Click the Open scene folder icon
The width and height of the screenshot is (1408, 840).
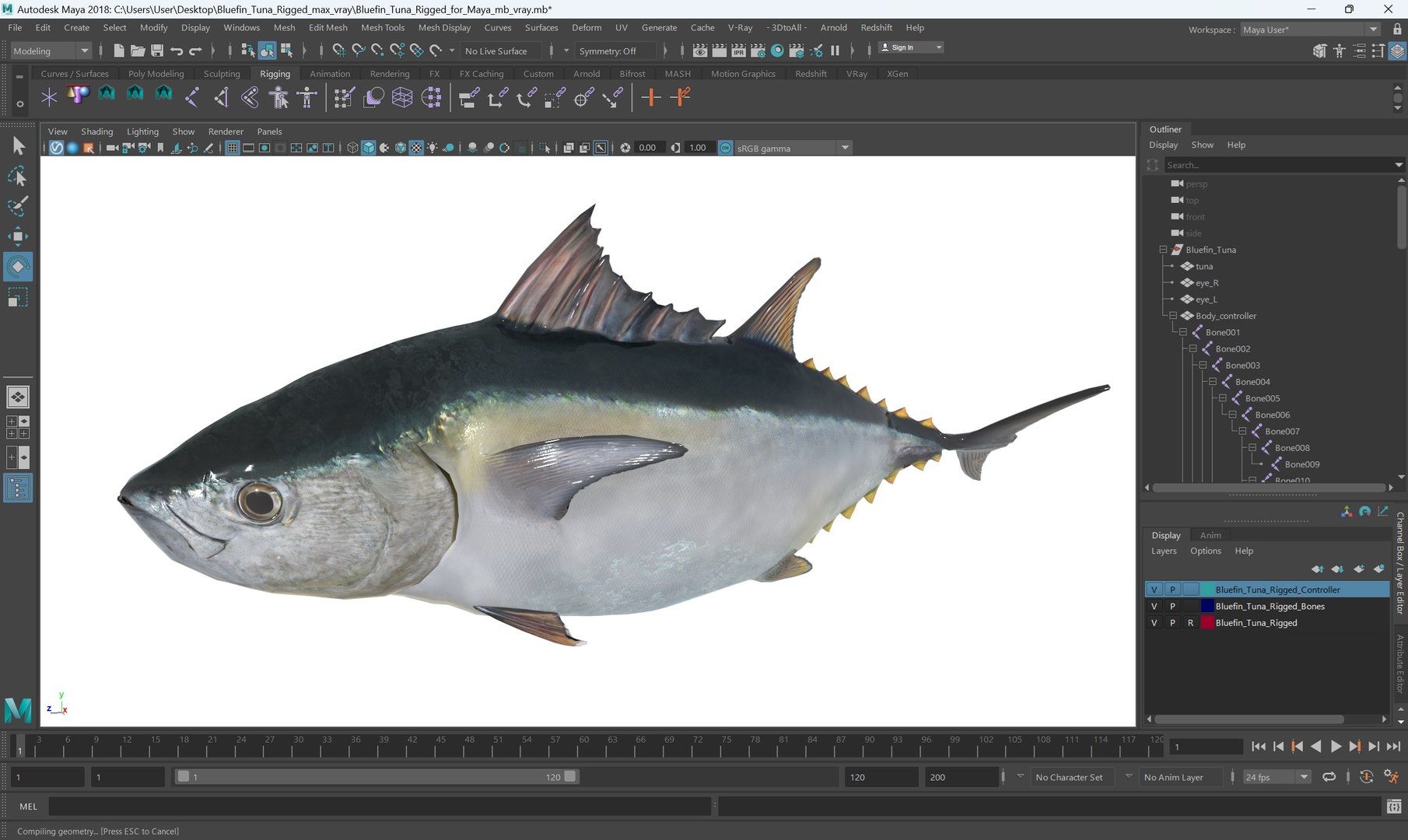138,51
